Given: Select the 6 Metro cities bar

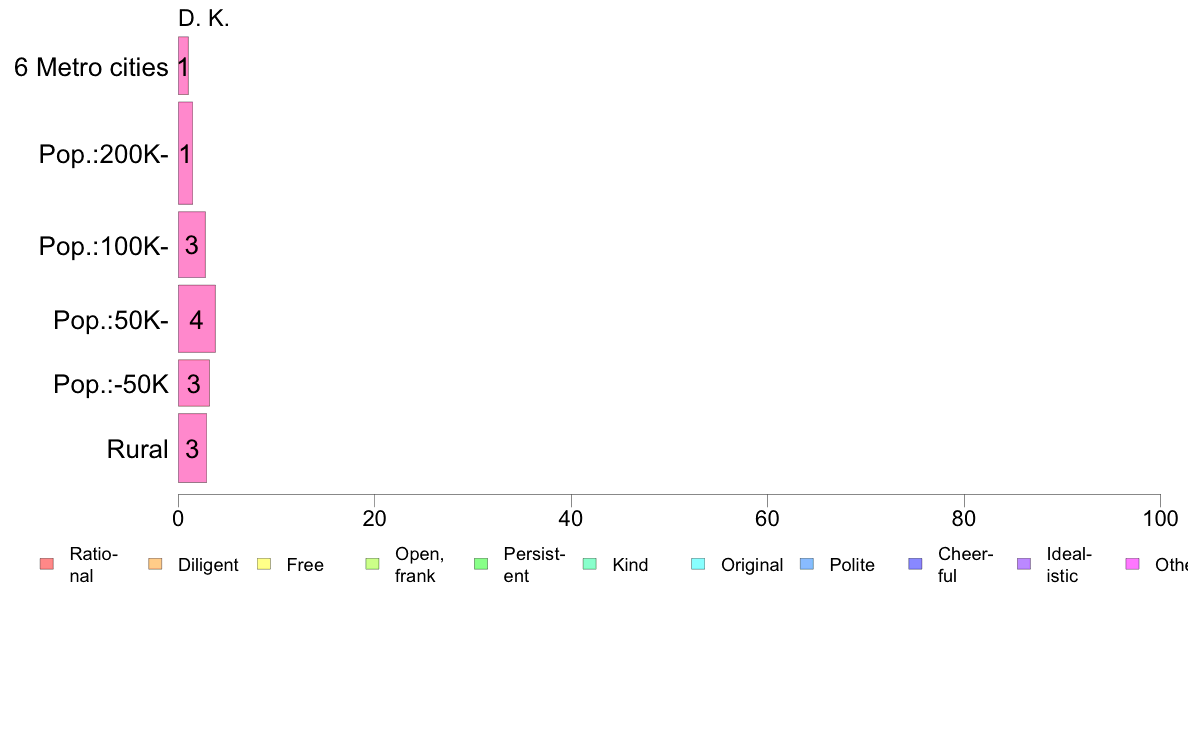Looking at the screenshot, I should [x=183, y=66].
